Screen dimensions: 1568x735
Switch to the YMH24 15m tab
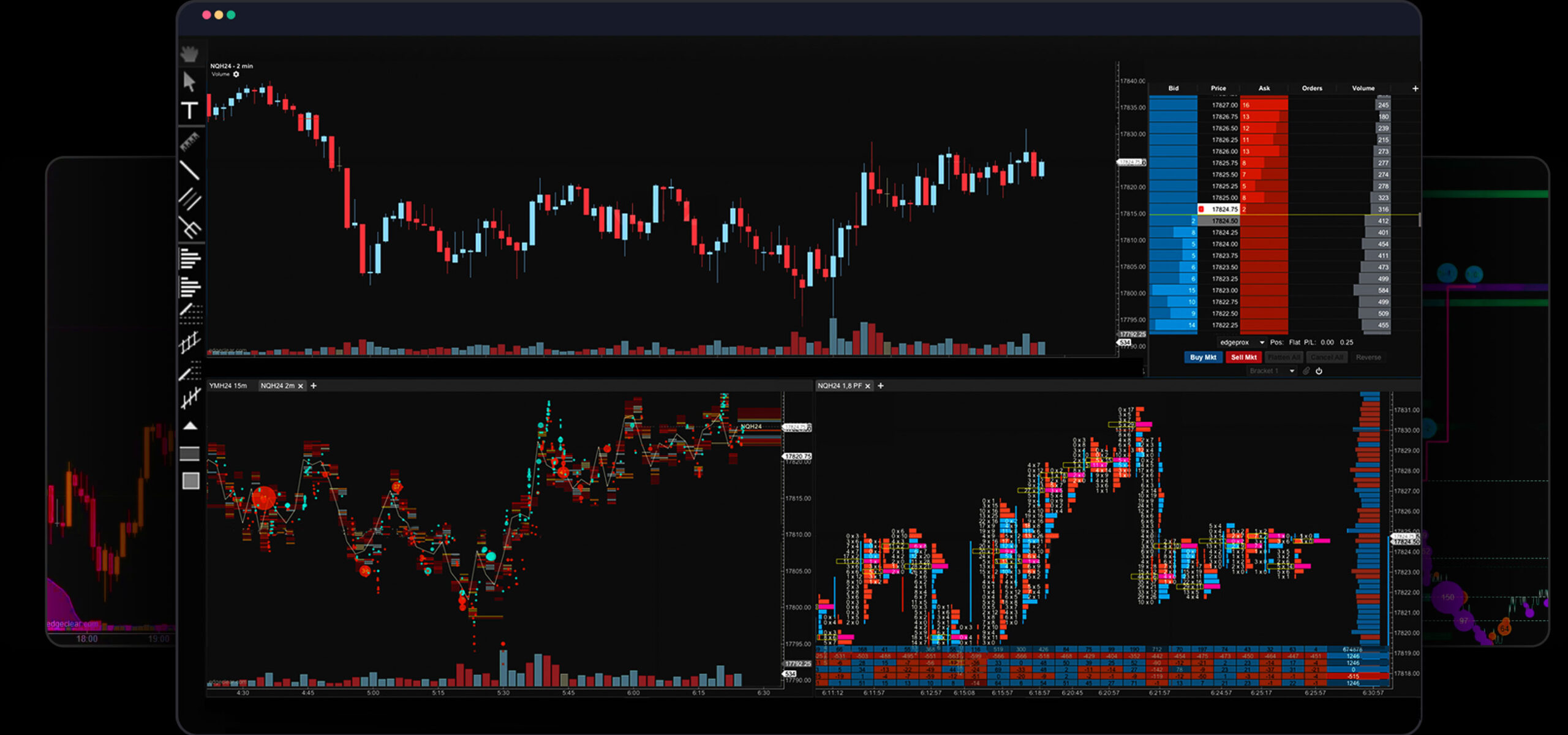pyautogui.click(x=228, y=386)
